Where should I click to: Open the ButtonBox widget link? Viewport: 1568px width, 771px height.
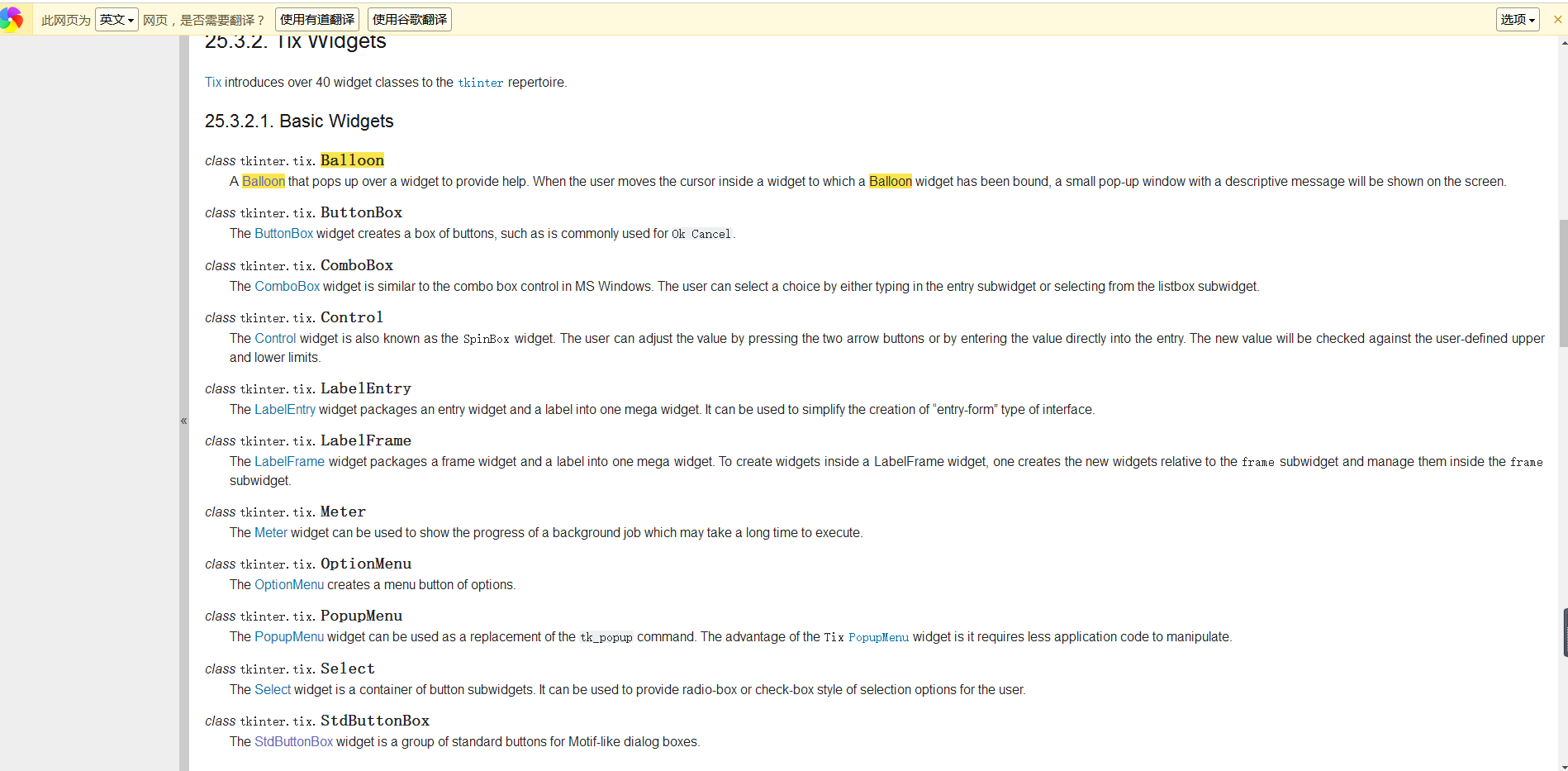(x=283, y=234)
